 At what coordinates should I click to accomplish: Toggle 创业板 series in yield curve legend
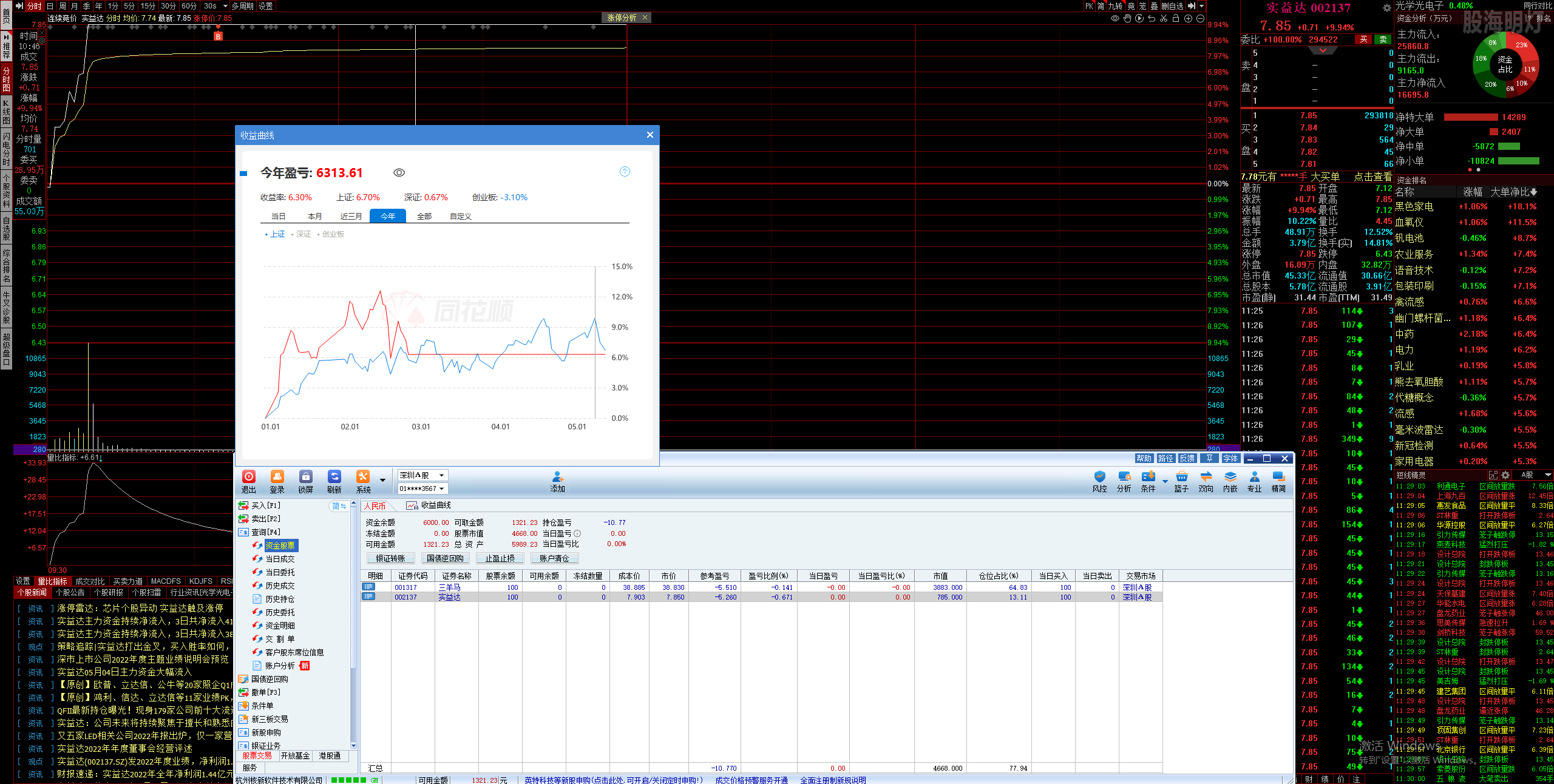click(331, 234)
